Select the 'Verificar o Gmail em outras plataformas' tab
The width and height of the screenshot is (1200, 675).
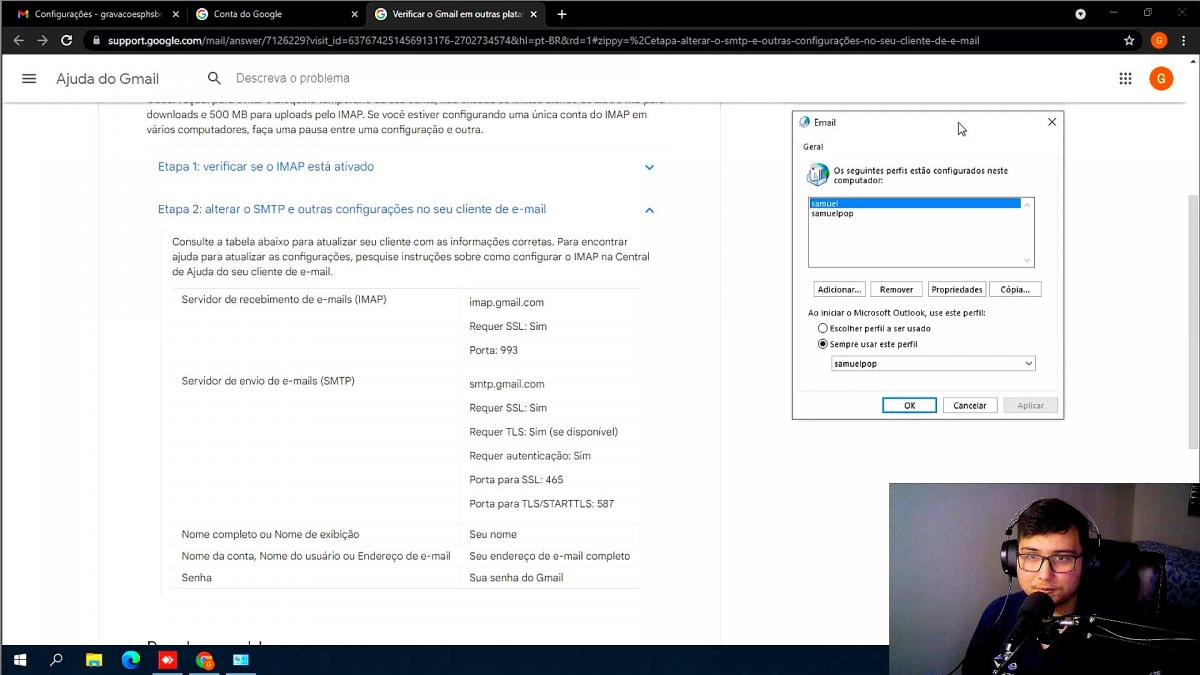[x=455, y=14]
